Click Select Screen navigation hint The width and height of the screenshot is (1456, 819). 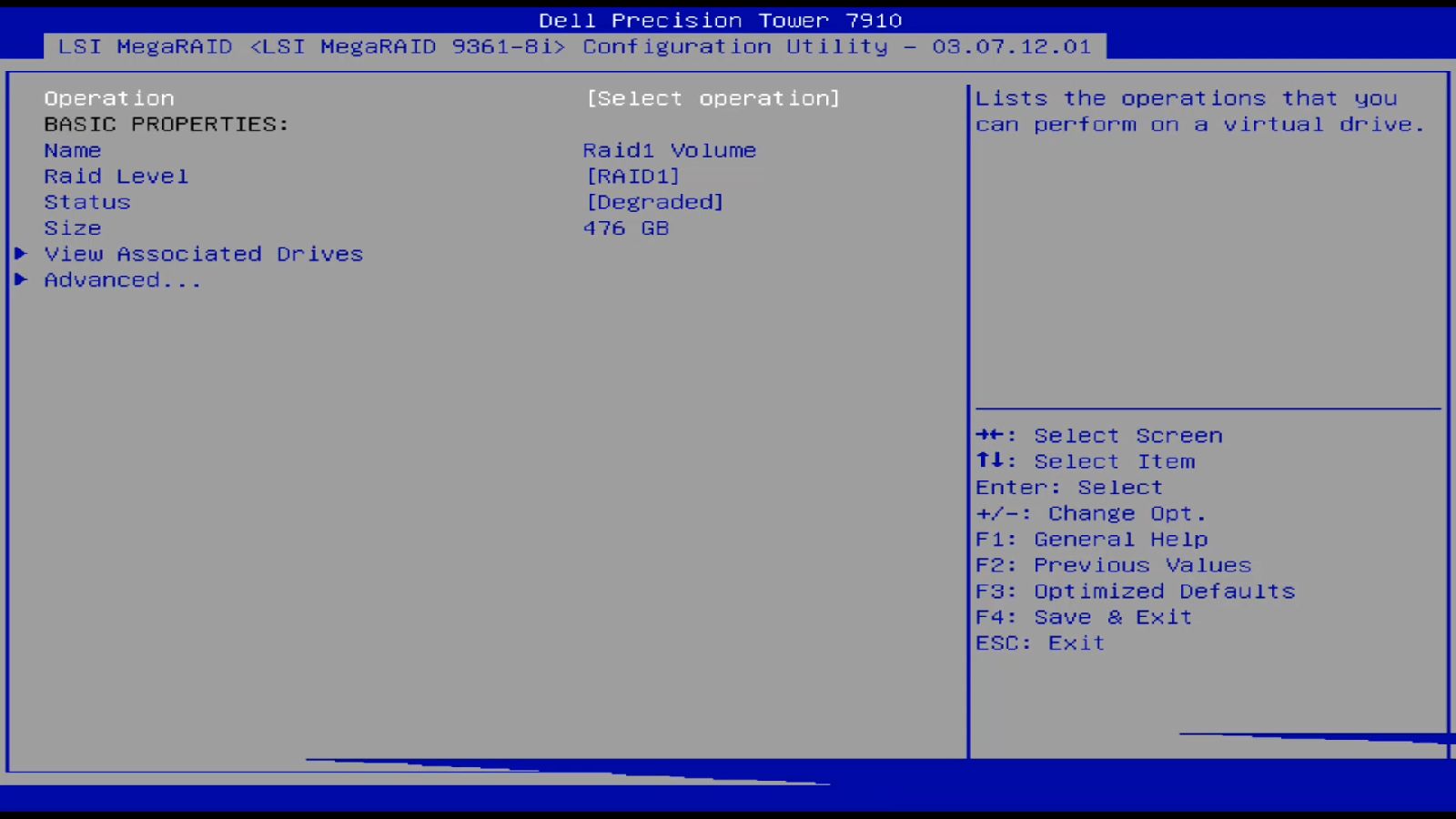(1098, 435)
